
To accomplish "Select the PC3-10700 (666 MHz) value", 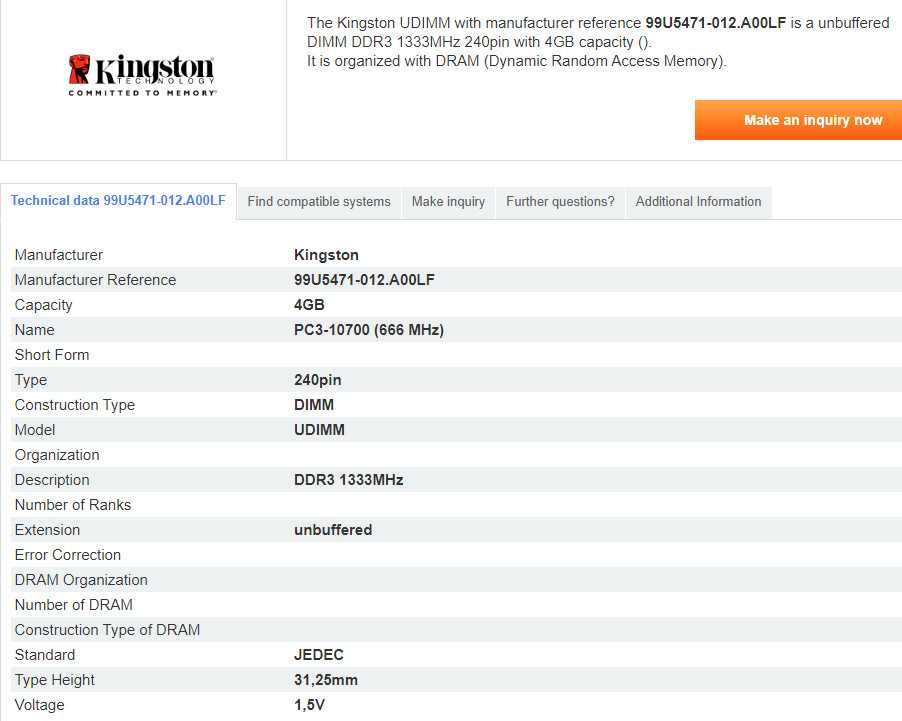I will click(369, 330).
